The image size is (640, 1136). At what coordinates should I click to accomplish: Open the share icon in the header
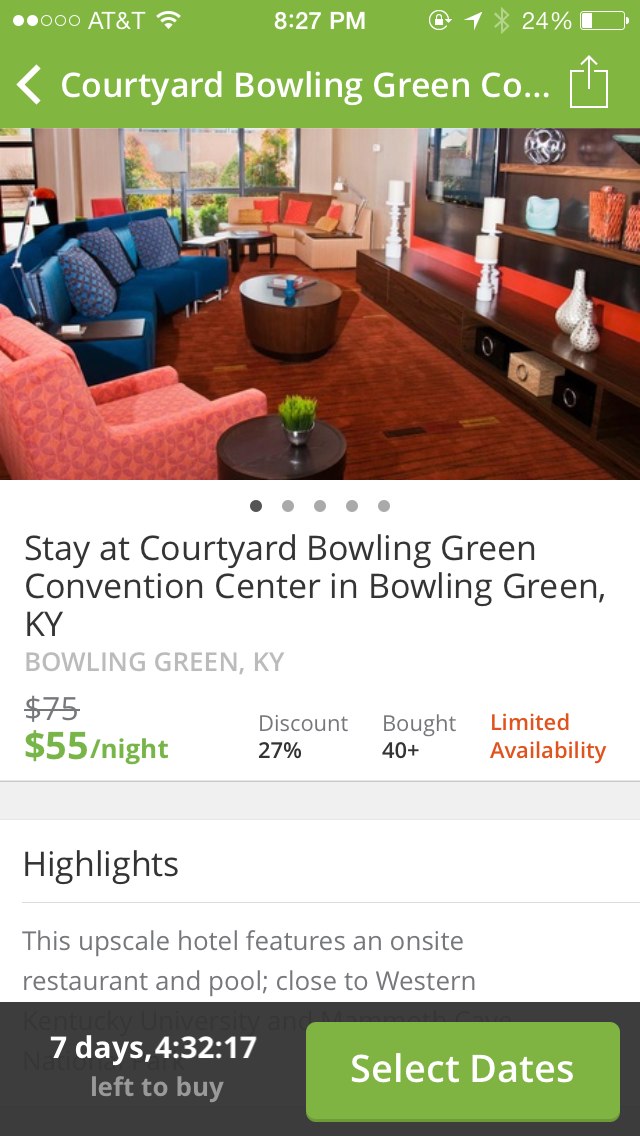(589, 82)
